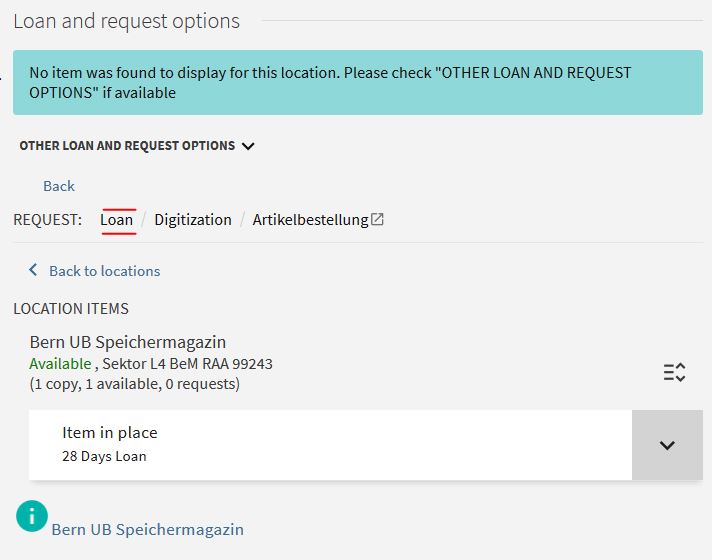The height and width of the screenshot is (560, 712).
Task: Collapse using chevron beside Other Loan and Request Options
Action: [248, 146]
